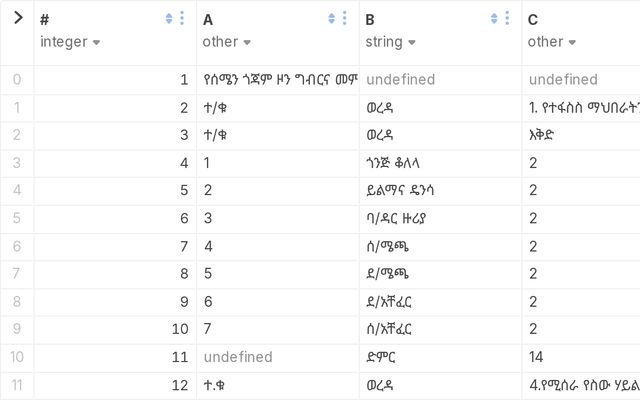Sort column A
Screen dimensions: 640x400
click(331, 18)
